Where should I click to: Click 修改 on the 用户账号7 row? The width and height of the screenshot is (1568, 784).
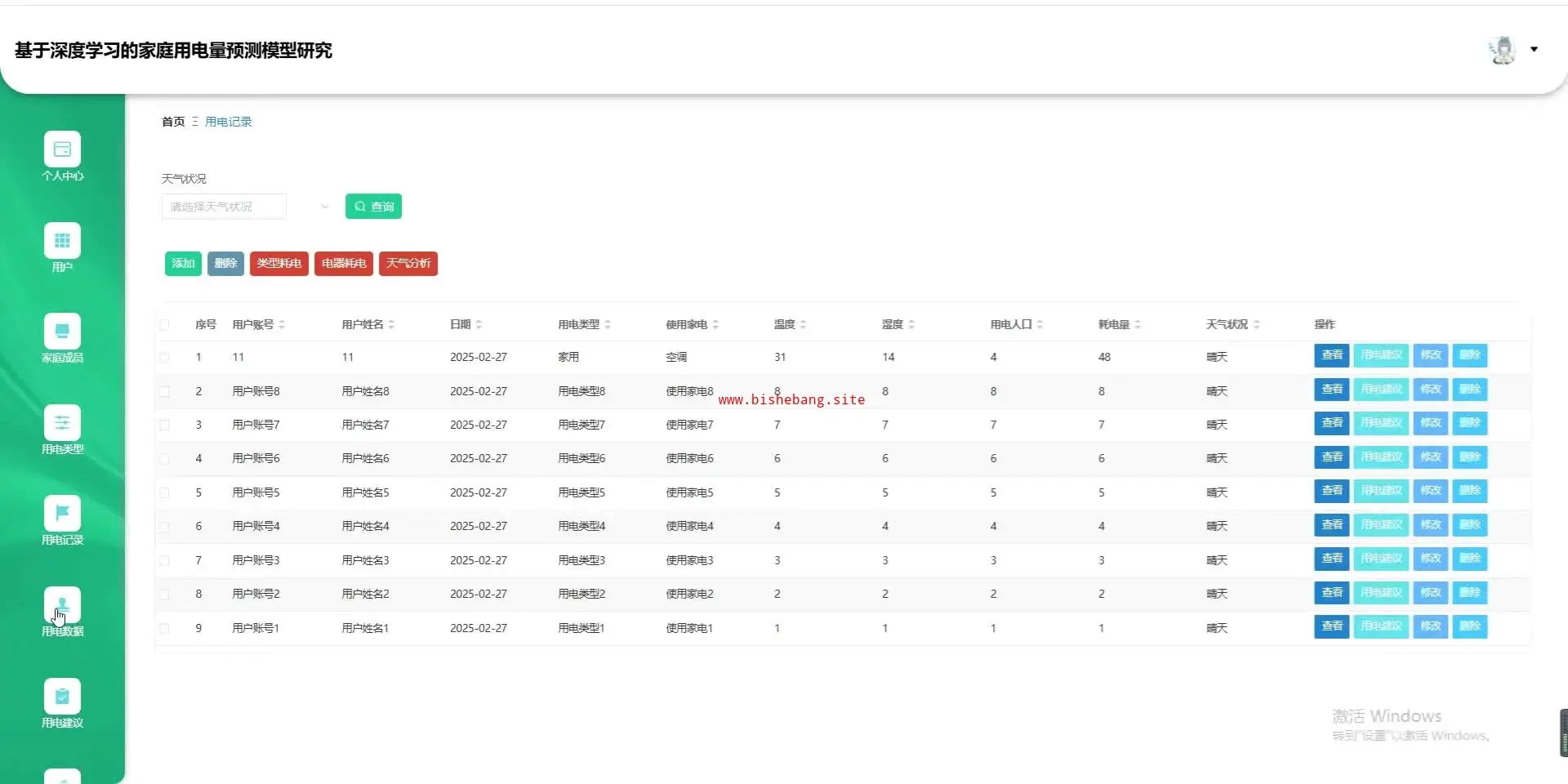coord(1431,423)
